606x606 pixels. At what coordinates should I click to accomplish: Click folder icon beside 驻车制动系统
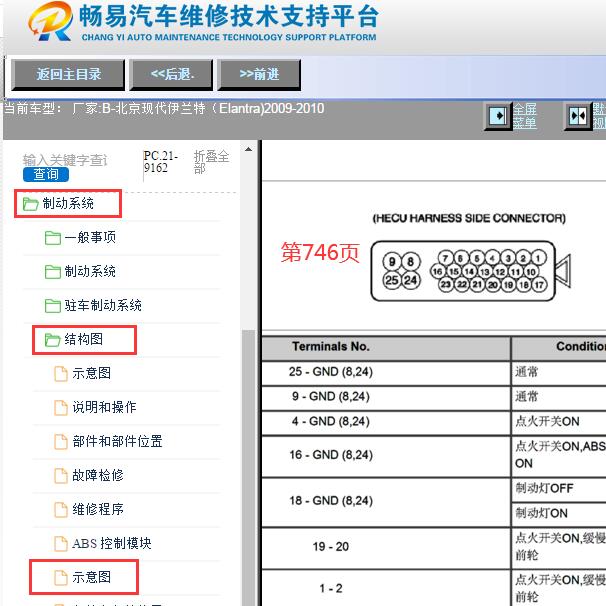tap(53, 306)
